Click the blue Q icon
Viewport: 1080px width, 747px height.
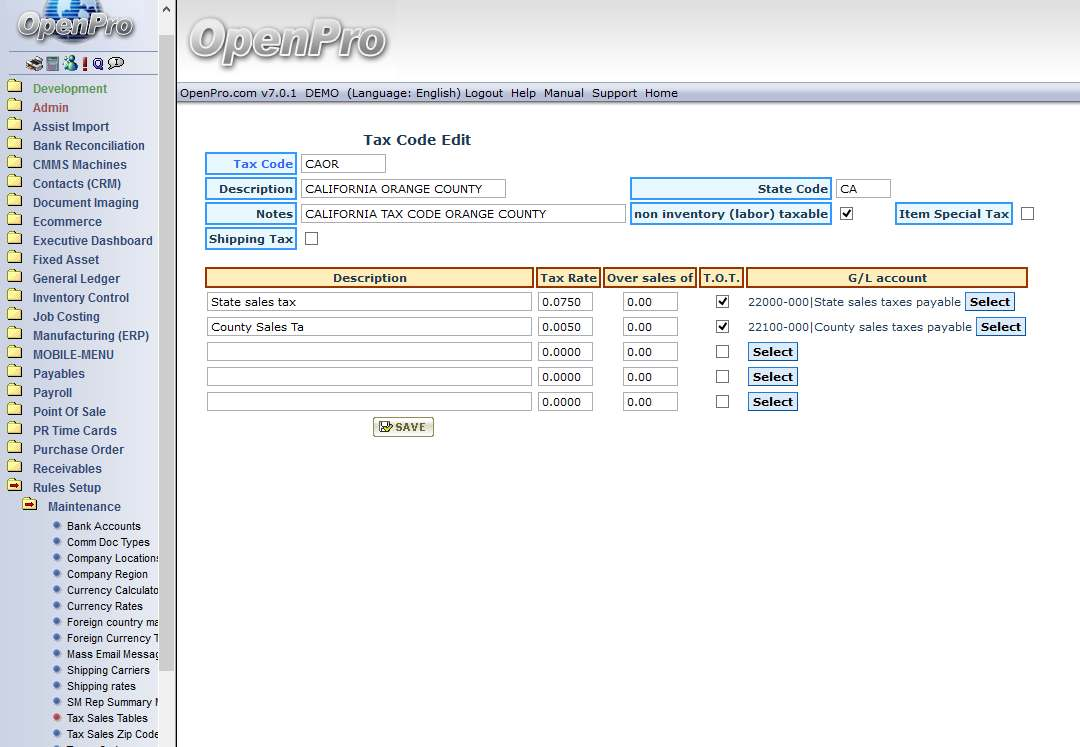[98, 64]
